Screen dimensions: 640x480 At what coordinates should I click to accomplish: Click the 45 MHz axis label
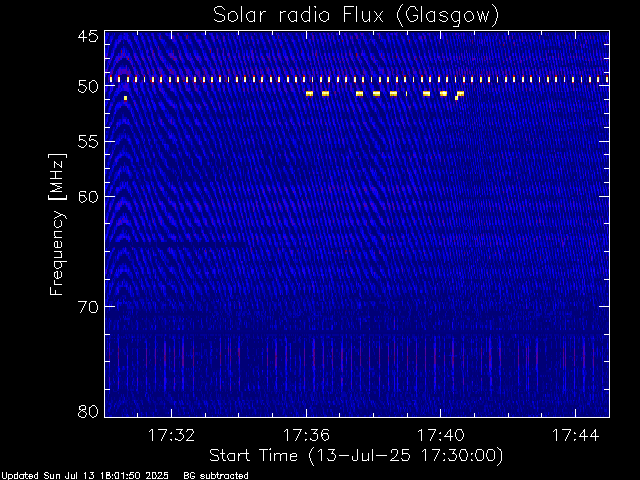tap(88, 37)
